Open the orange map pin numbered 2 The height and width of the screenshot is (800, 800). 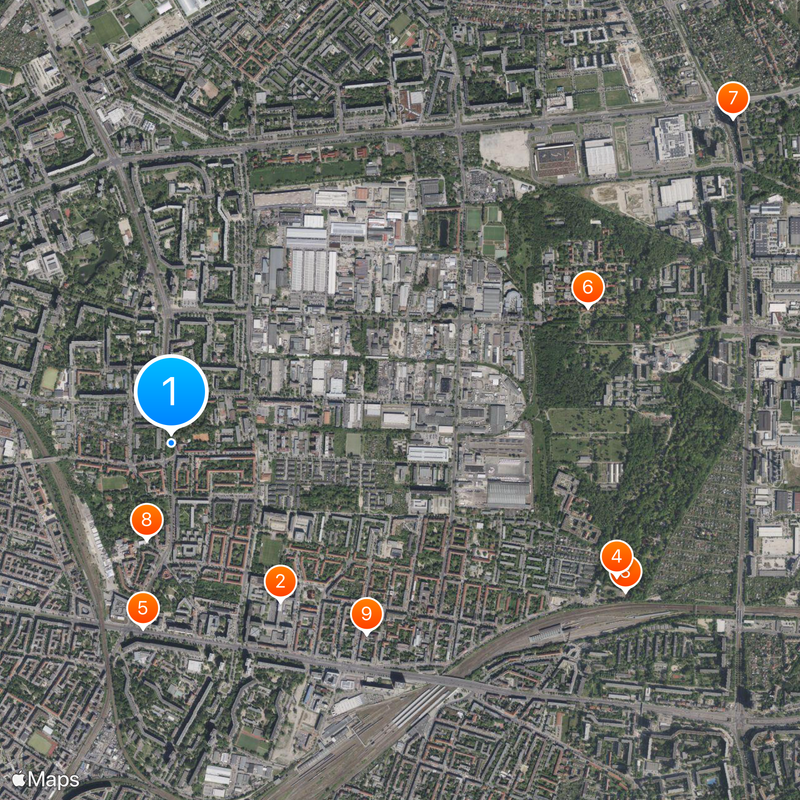click(x=280, y=582)
